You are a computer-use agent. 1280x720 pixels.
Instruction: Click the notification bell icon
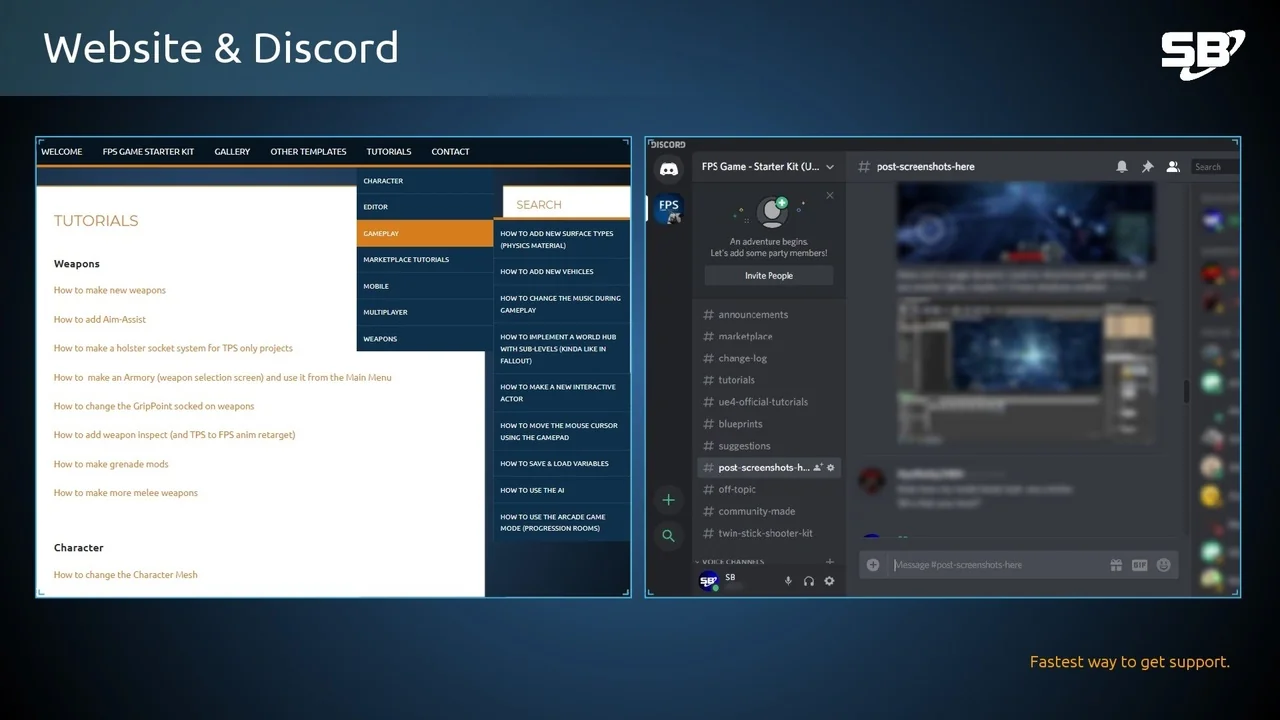click(x=1121, y=167)
